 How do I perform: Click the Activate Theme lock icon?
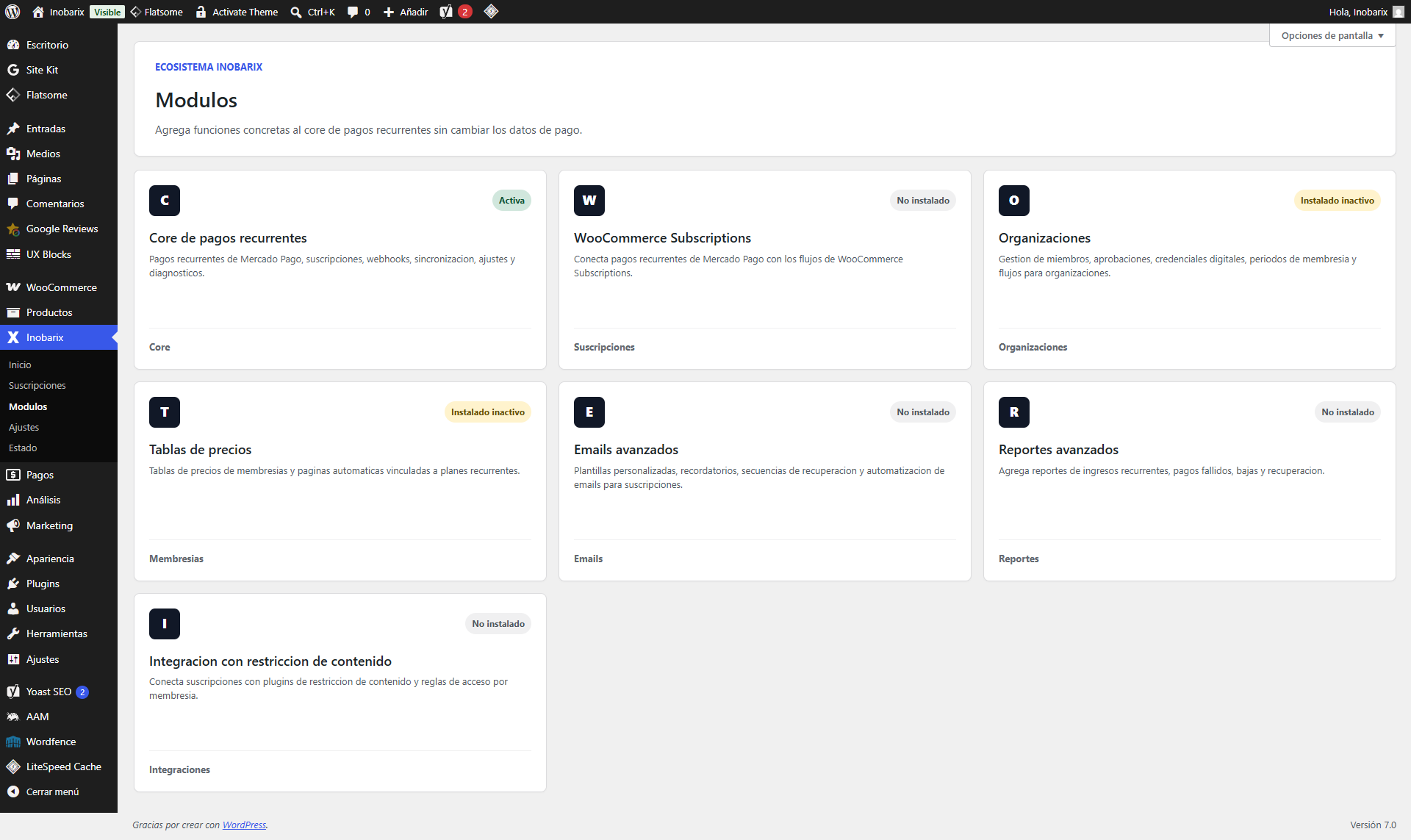tap(201, 12)
